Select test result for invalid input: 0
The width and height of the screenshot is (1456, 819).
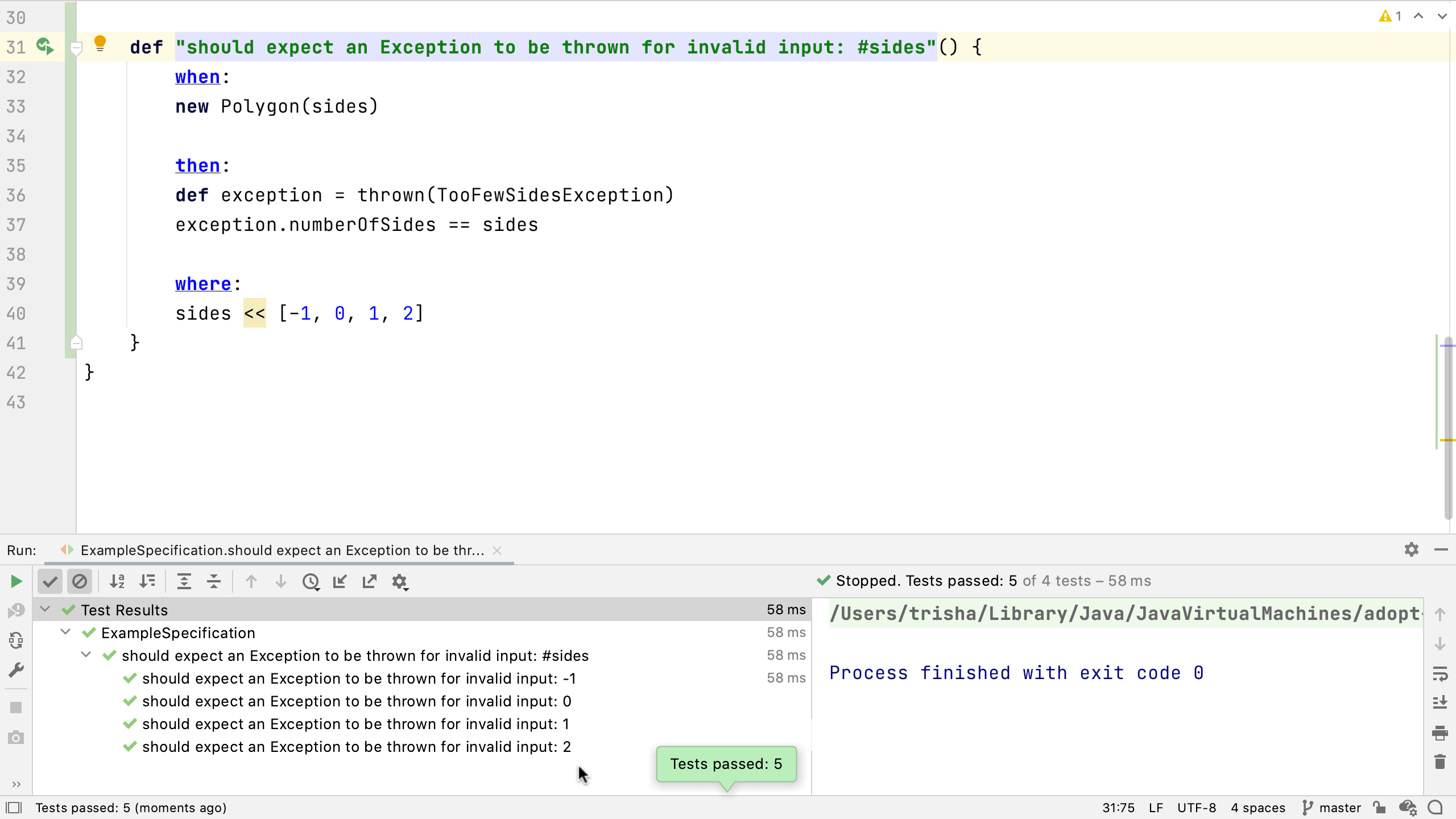click(x=356, y=701)
